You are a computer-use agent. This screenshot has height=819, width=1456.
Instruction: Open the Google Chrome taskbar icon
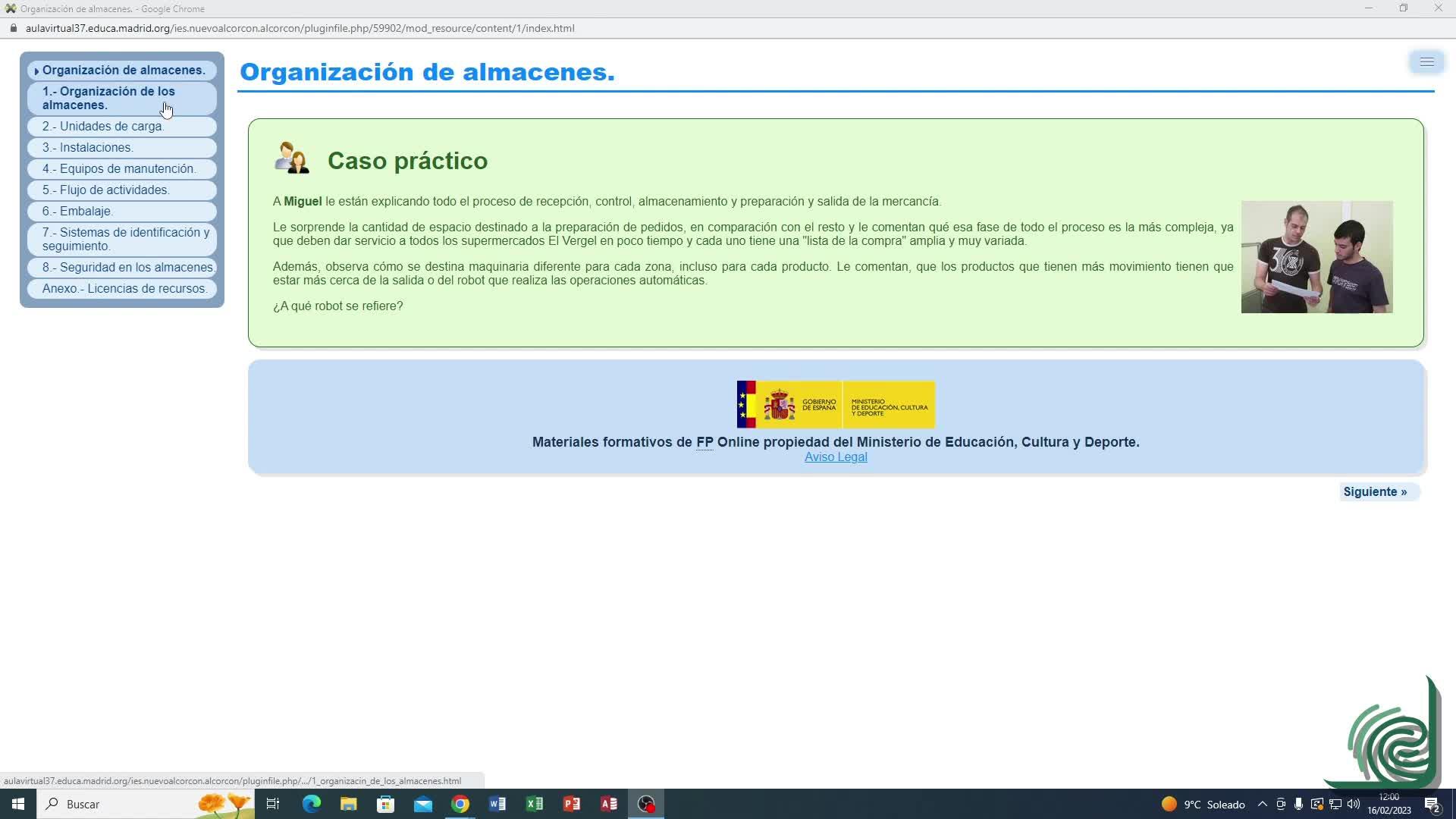pos(460,804)
